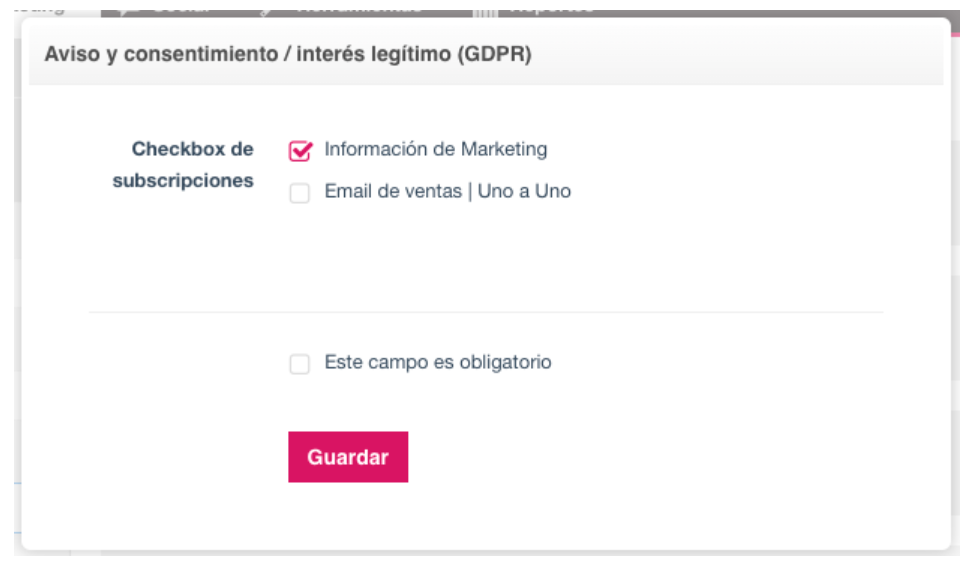Open the Herramientas menu in top bar
The height and width of the screenshot is (580, 978).
pos(355,7)
